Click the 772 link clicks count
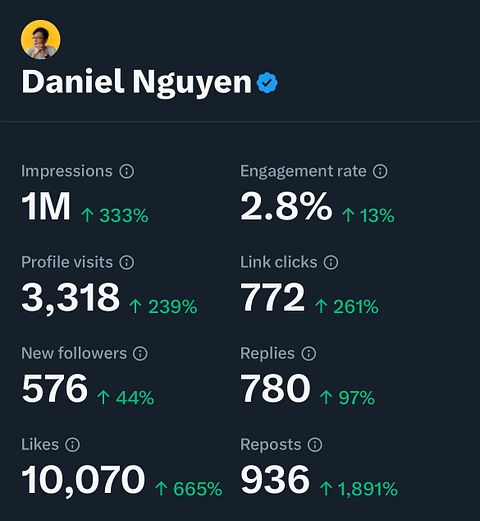This screenshot has height=521, width=480. [x=273, y=297]
